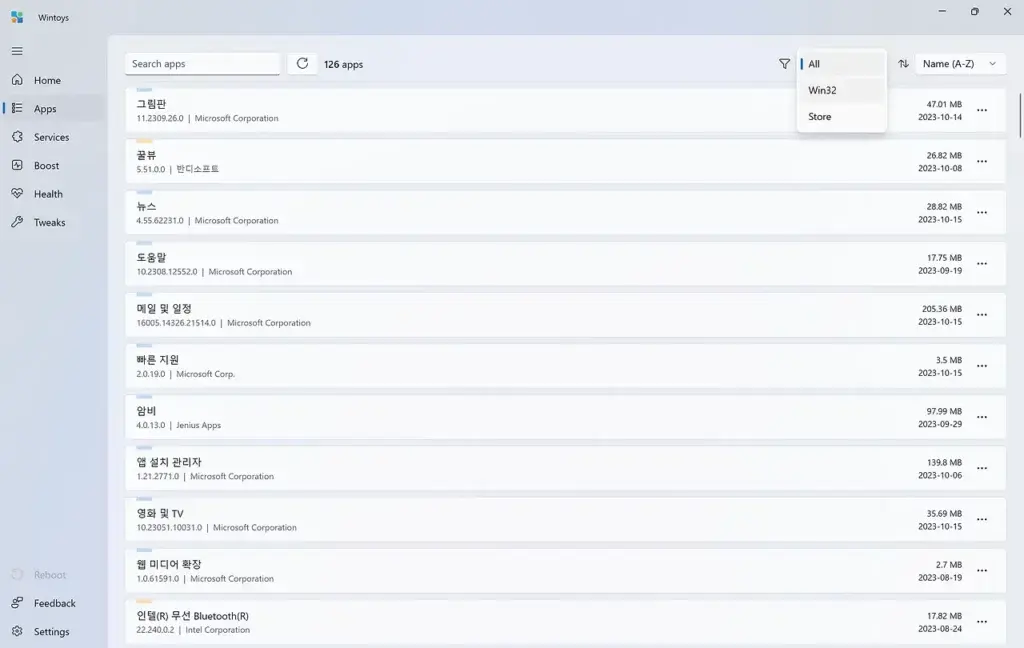Choose the All filter option

point(842,64)
